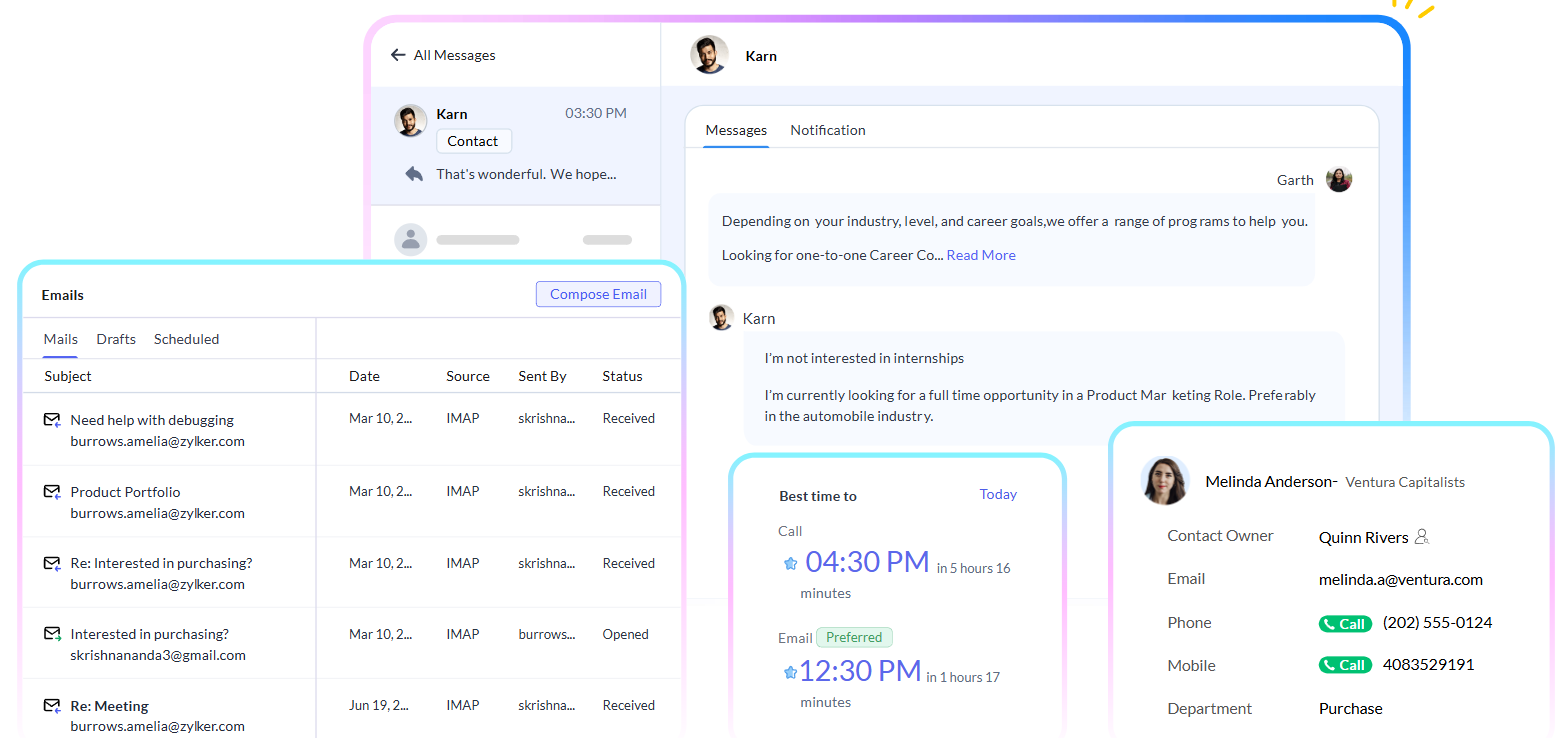Click skrishnananda3@gmail.com address
Image resolution: width=1566 pixels, height=738 pixels.
tap(158, 655)
